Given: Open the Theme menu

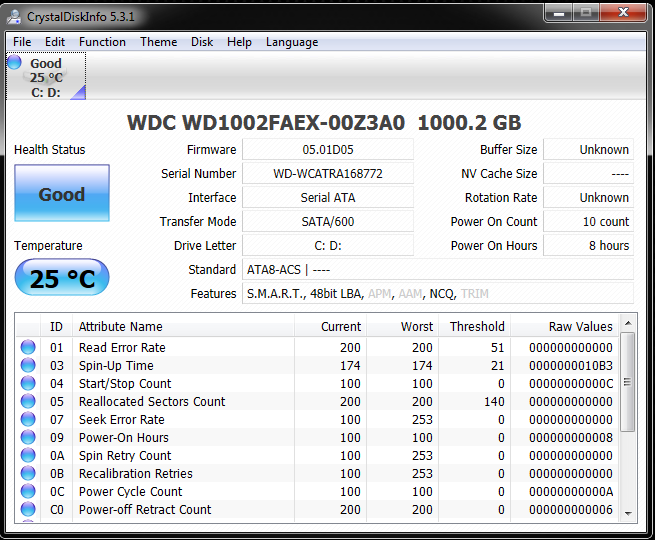Looking at the screenshot, I should point(158,42).
